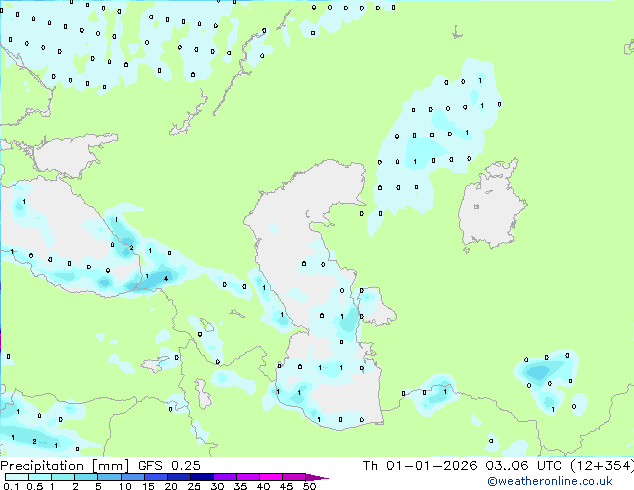Click the '0.5' legend label
The image size is (634, 490).
pyautogui.click(x=35, y=486)
